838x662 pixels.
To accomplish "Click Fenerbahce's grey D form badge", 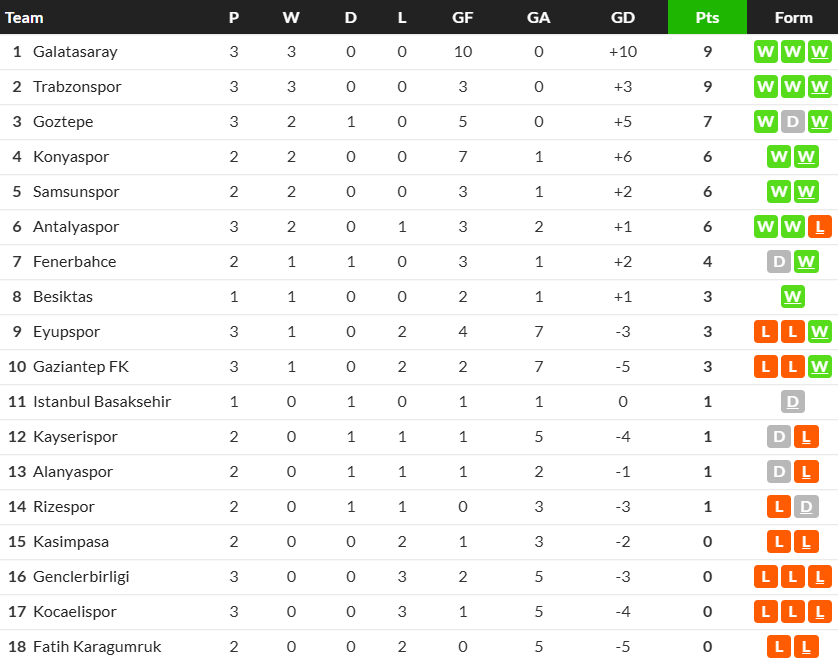I will (x=779, y=262).
